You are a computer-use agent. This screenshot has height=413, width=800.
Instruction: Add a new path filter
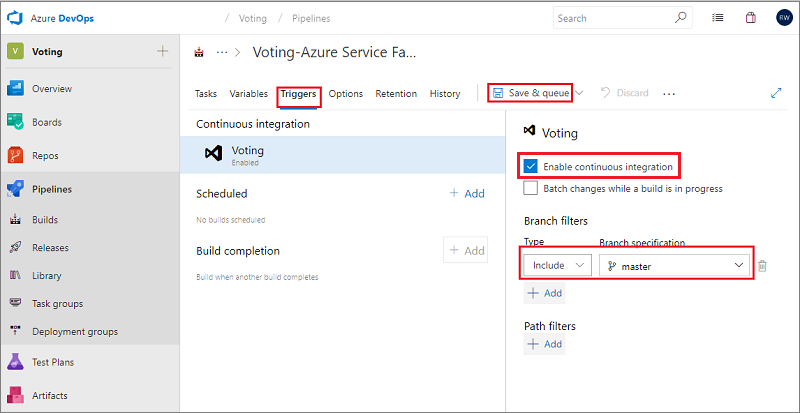point(544,344)
